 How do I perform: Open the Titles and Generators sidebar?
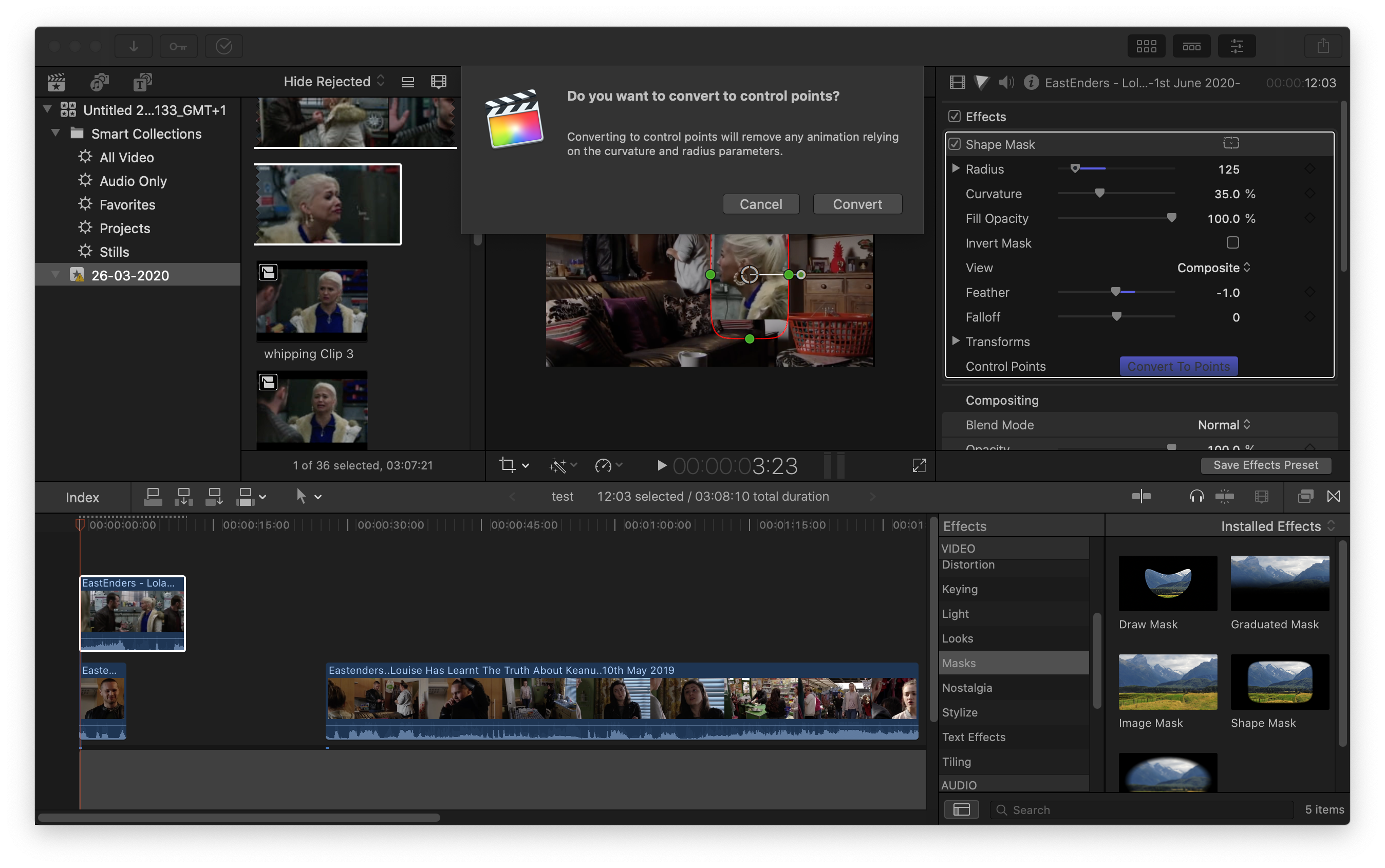(x=142, y=82)
